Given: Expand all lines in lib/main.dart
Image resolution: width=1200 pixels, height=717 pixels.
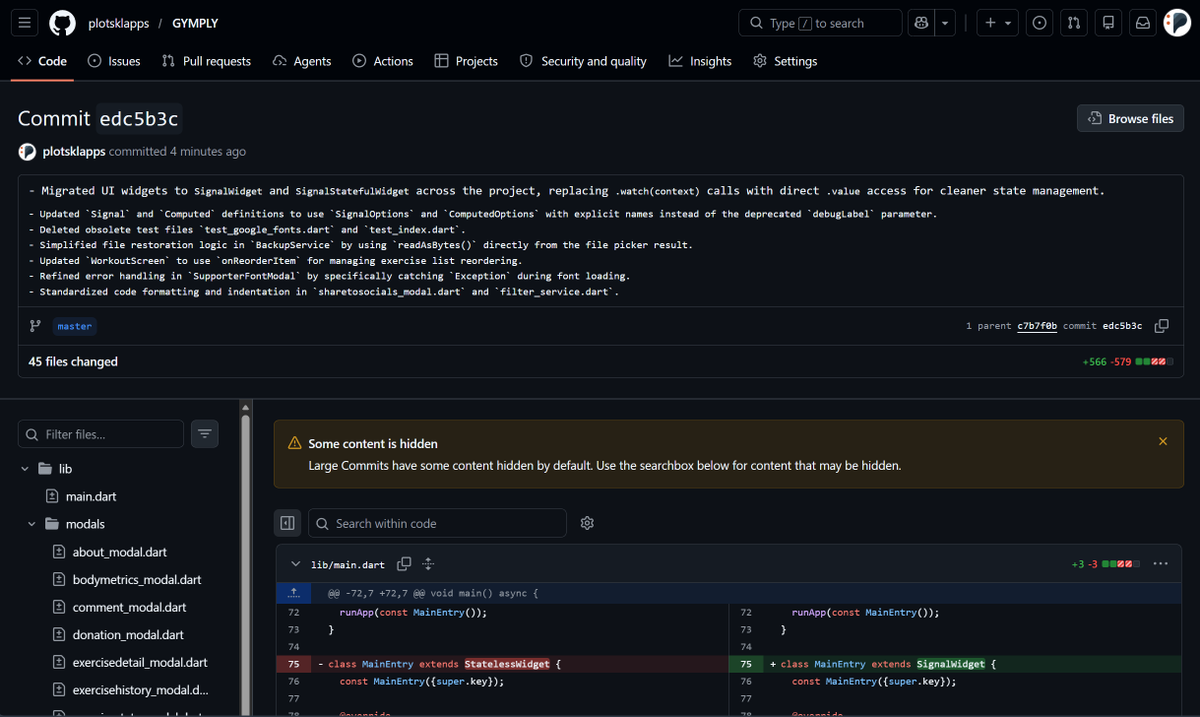Looking at the screenshot, I should 428,564.
